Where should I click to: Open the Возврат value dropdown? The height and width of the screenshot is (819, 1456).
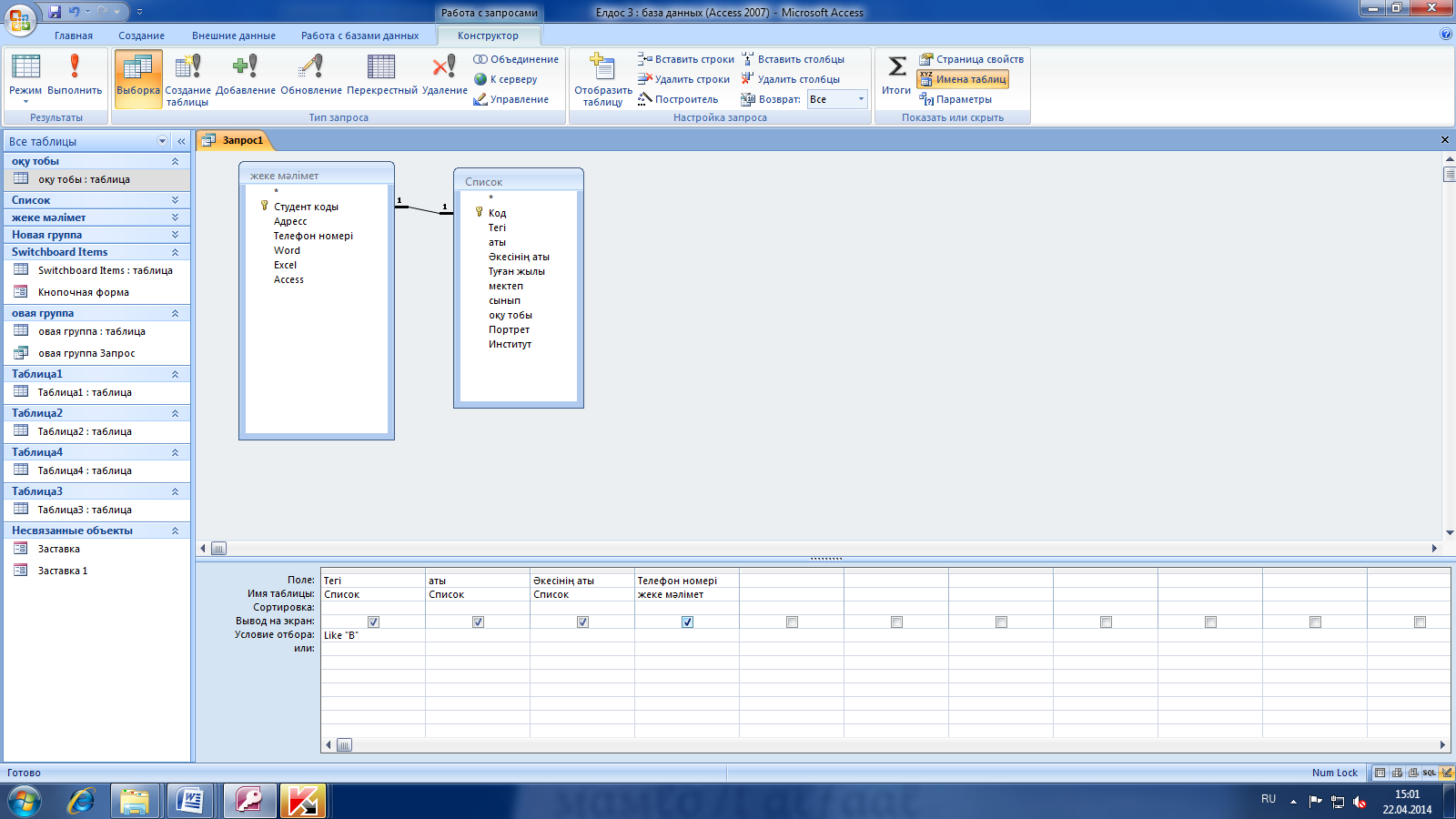click(x=861, y=99)
